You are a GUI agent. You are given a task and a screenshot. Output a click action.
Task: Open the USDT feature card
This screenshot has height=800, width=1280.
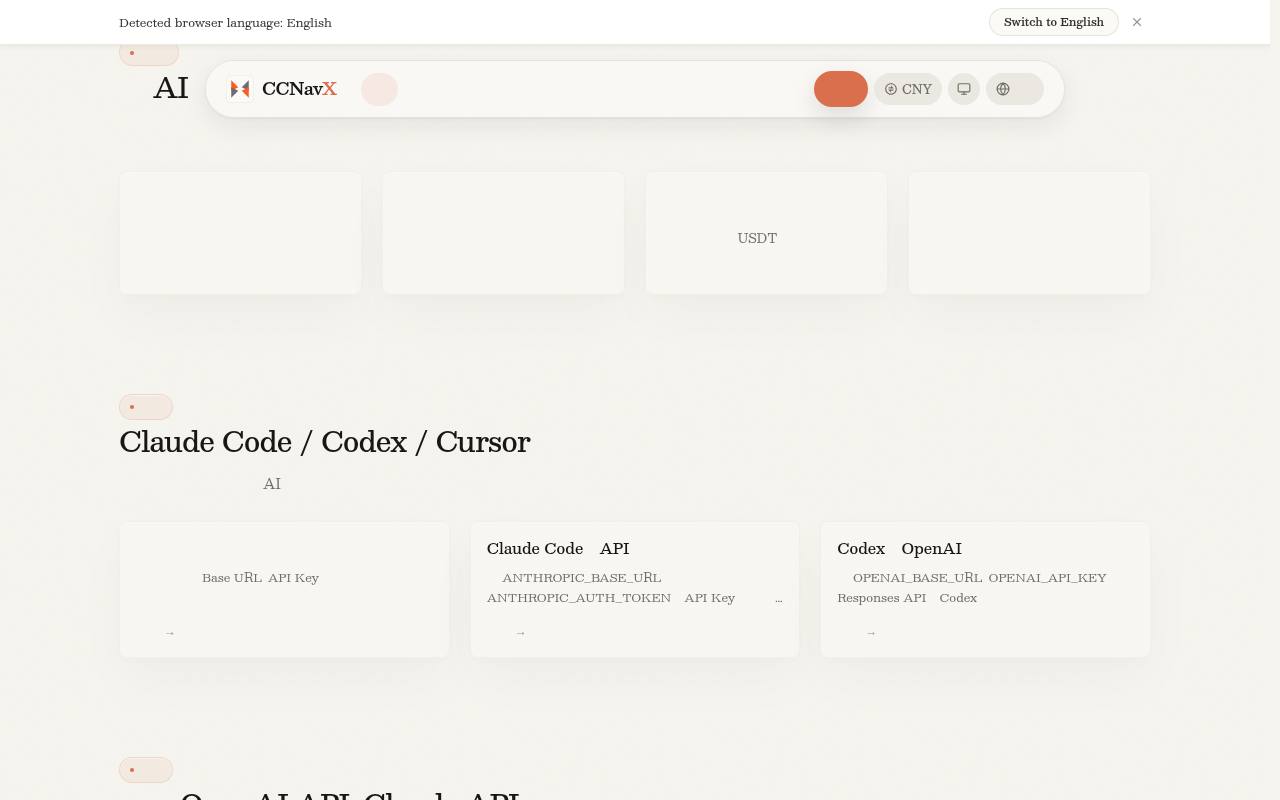pyautogui.click(x=766, y=233)
